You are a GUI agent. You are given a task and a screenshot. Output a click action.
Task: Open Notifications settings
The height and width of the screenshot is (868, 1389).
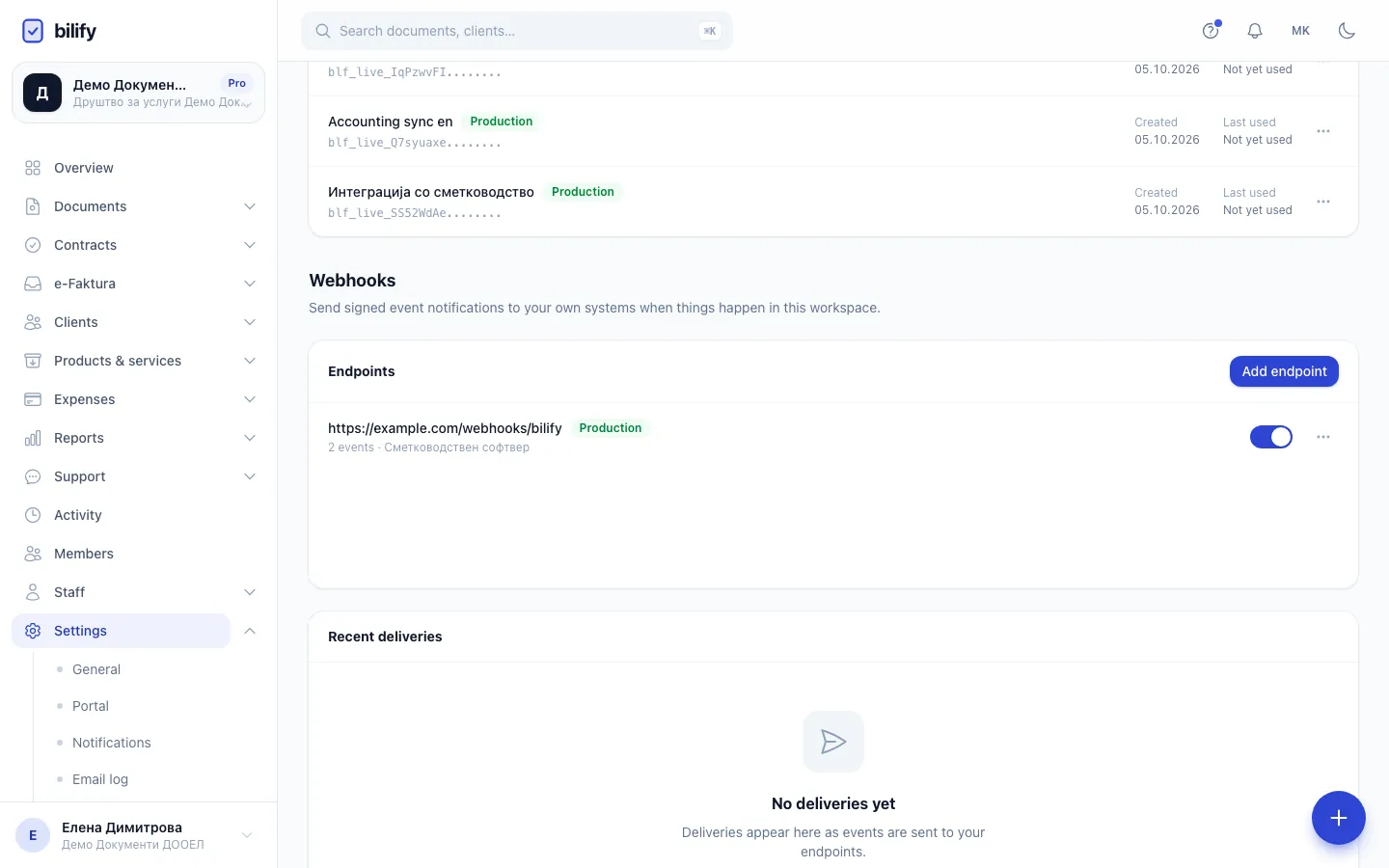(x=112, y=743)
